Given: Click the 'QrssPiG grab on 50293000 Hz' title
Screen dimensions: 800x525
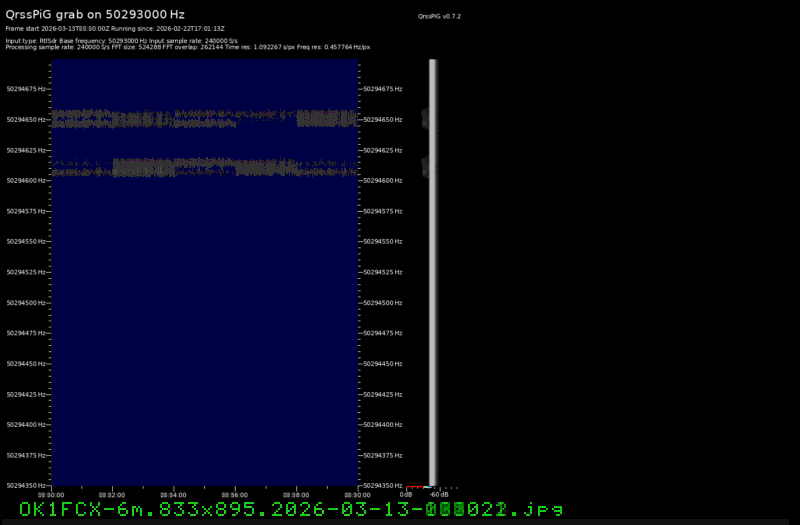Looking at the screenshot, I should 102,16.
